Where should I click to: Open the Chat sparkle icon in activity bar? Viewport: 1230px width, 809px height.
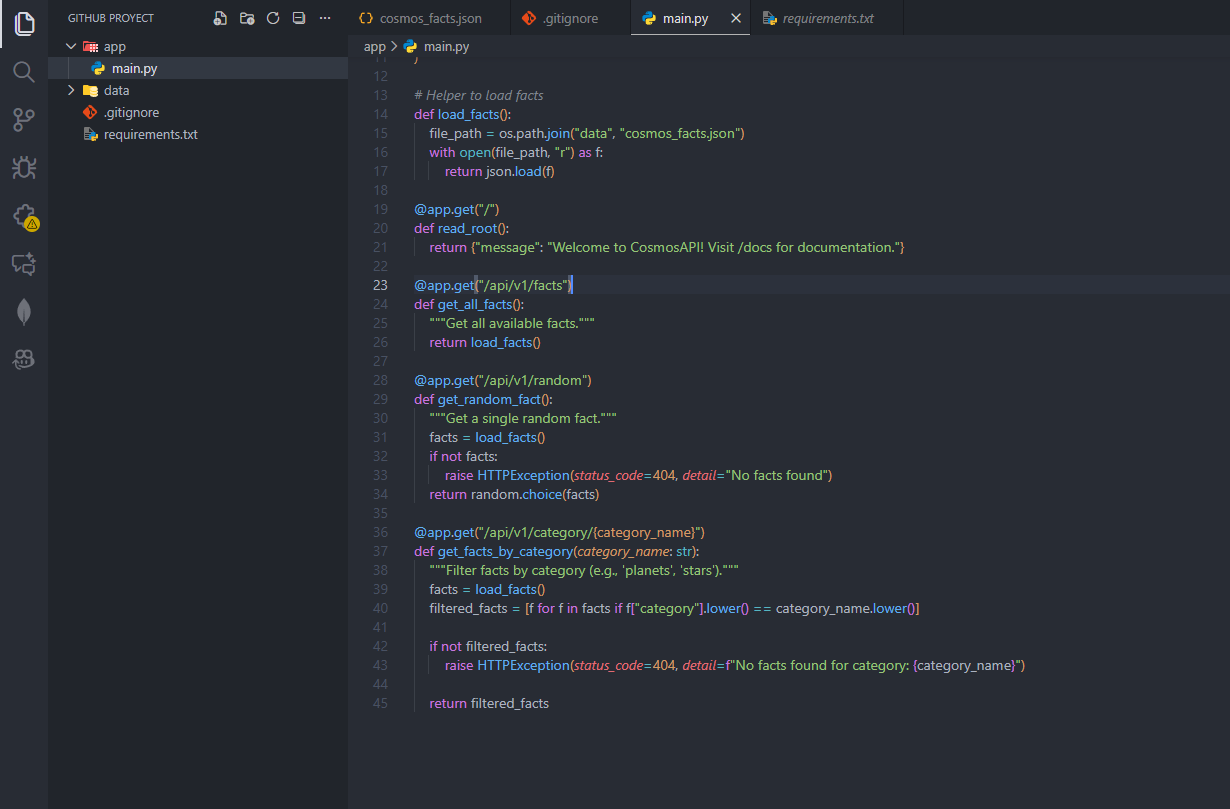pos(24,264)
